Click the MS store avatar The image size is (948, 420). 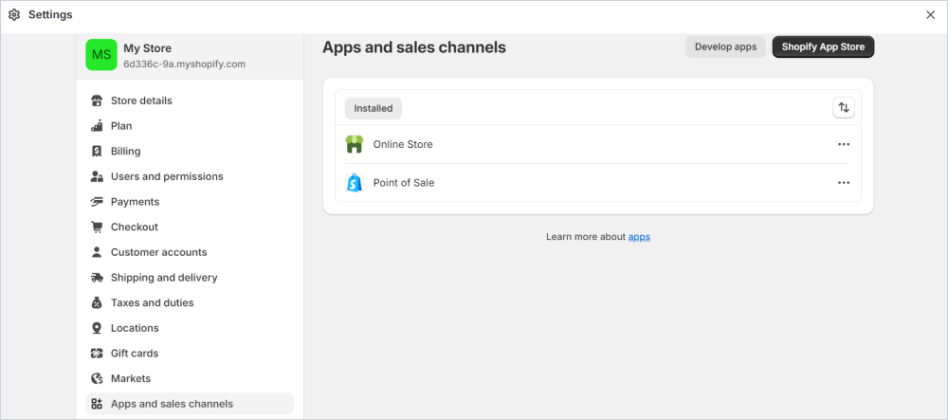pos(101,55)
